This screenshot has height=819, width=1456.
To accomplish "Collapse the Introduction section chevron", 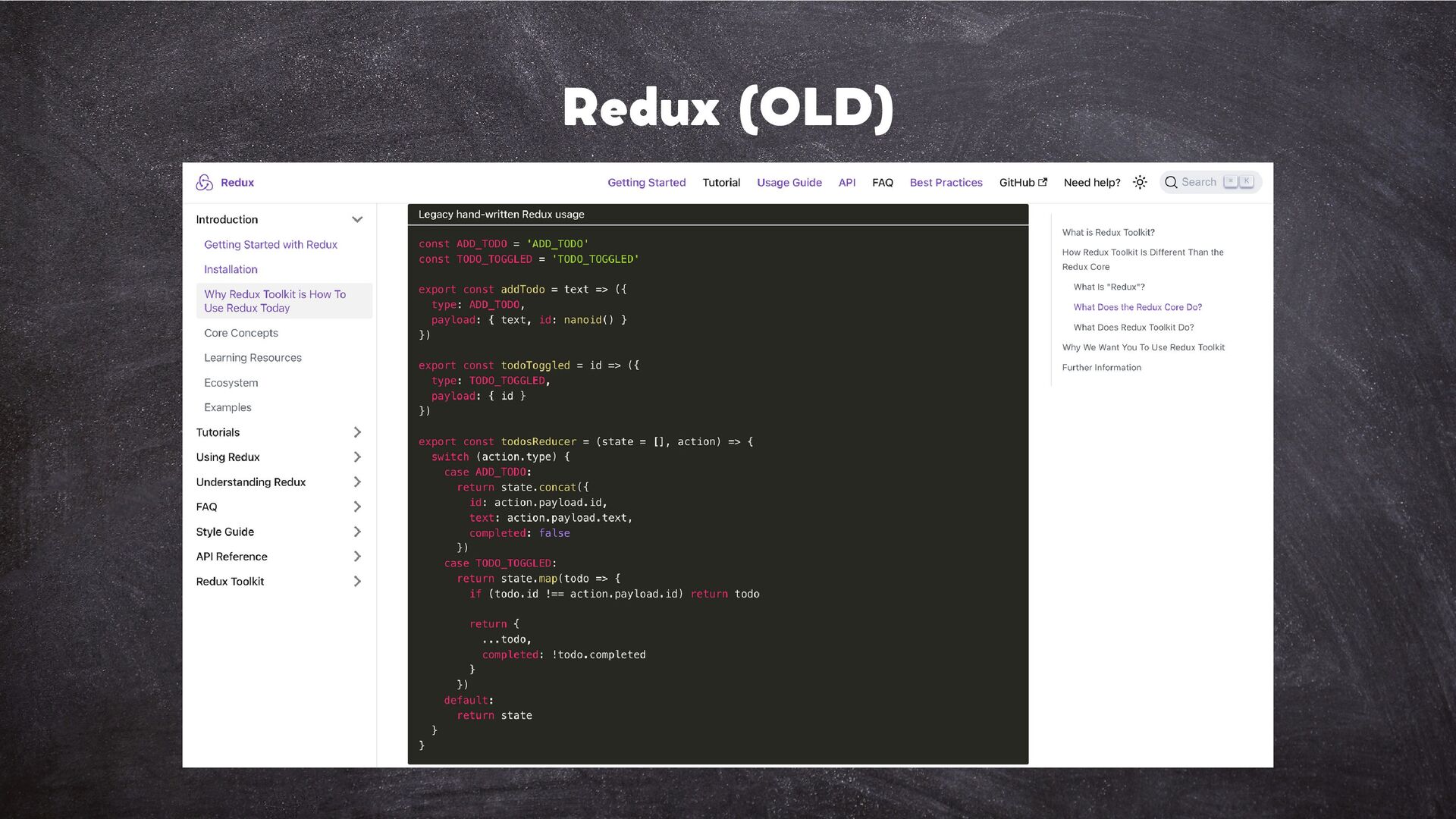I will [357, 220].
